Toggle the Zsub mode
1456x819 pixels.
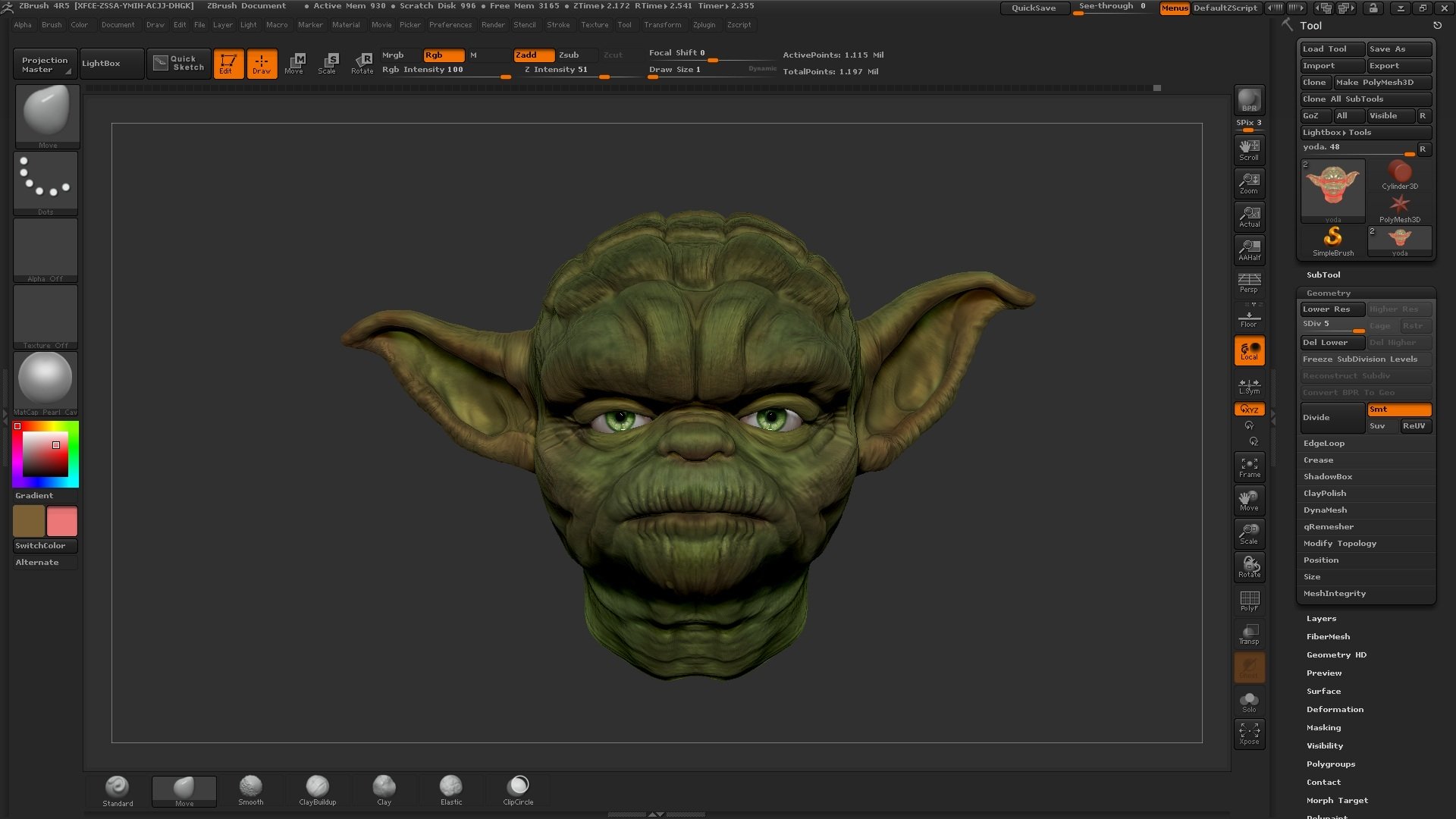pyautogui.click(x=569, y=55)
